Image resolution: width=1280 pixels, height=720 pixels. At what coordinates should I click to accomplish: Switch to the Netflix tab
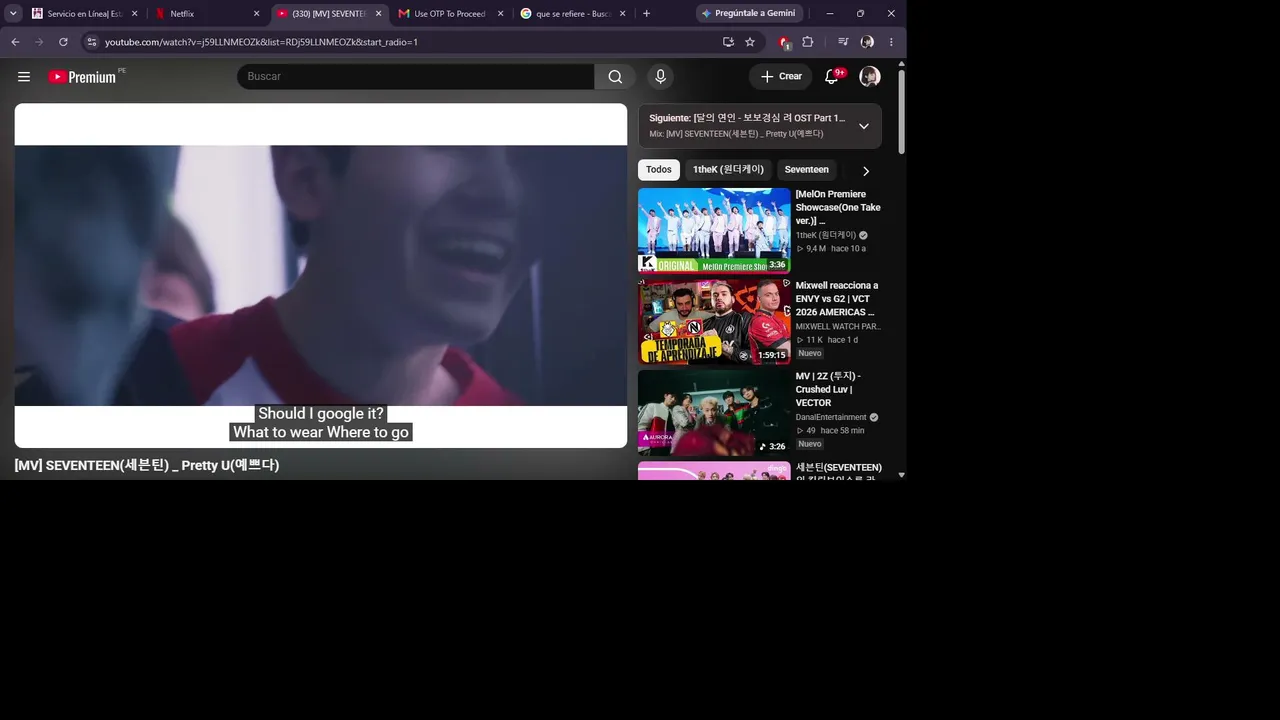click(208, 14)
